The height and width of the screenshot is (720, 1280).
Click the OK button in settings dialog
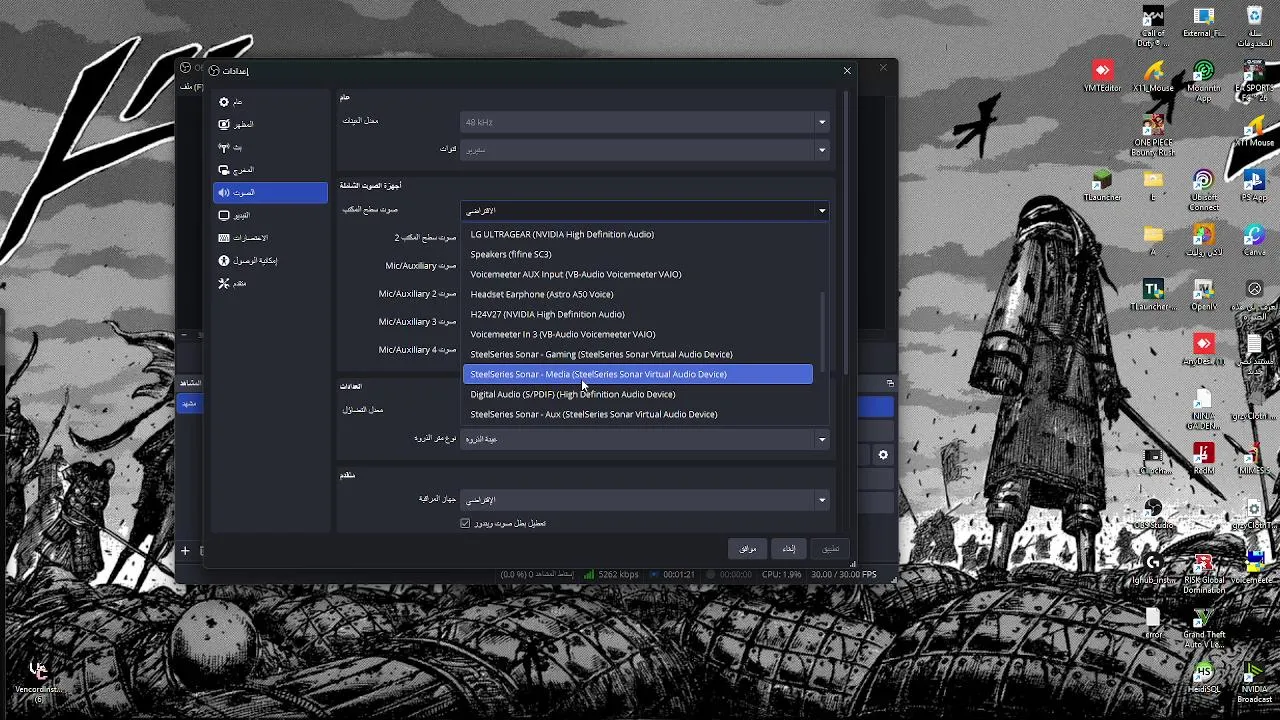(748, 549)
